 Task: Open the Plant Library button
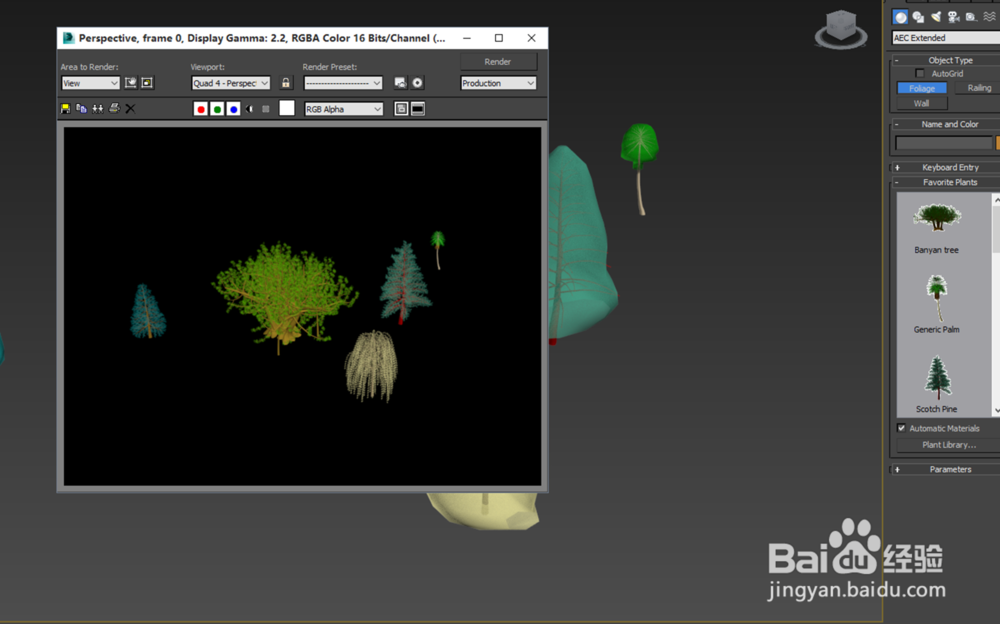[948, 445]
